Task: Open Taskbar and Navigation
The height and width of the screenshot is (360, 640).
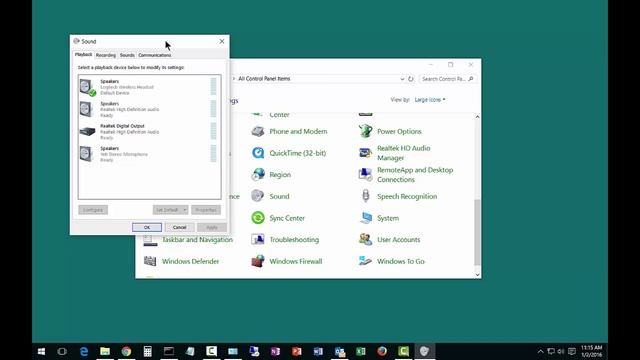Action: pos(188,240)
